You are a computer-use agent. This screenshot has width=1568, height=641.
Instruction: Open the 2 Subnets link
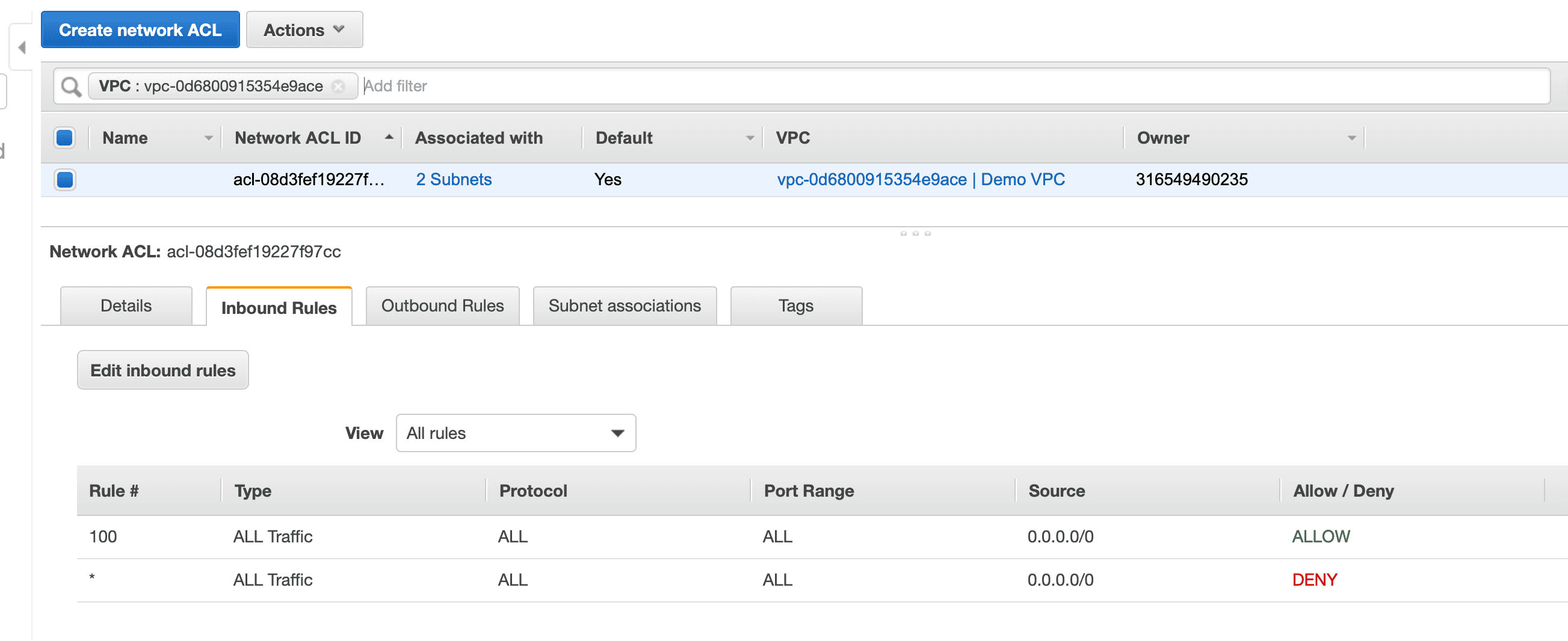pyautogui.click(x=454, y=179)
